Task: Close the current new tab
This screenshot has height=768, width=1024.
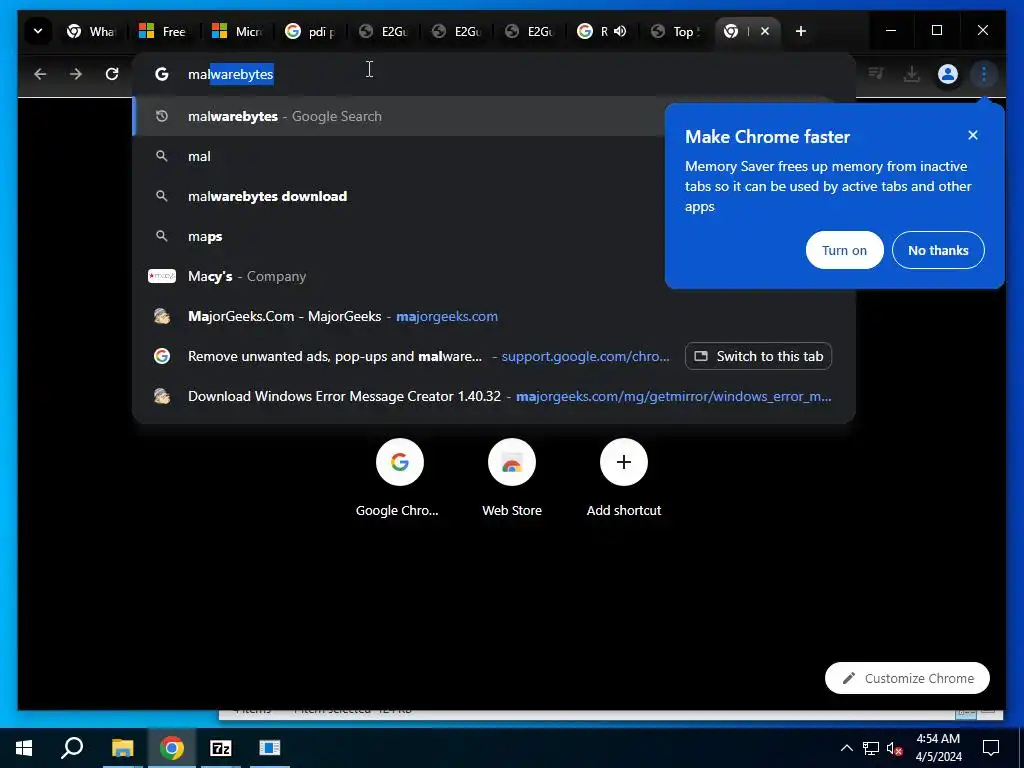Action: coord(765,31)
